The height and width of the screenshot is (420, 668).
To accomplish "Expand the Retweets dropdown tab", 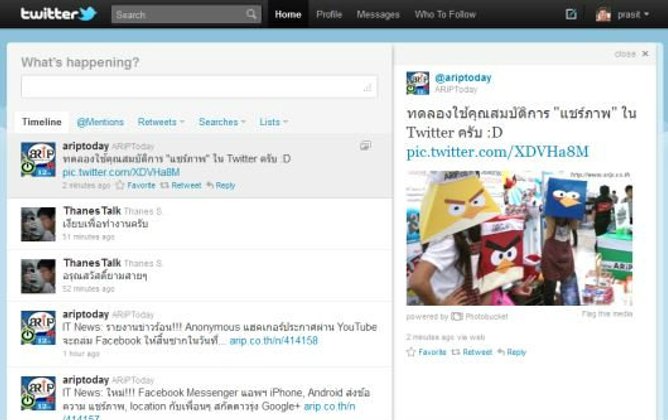I will 161,122.
